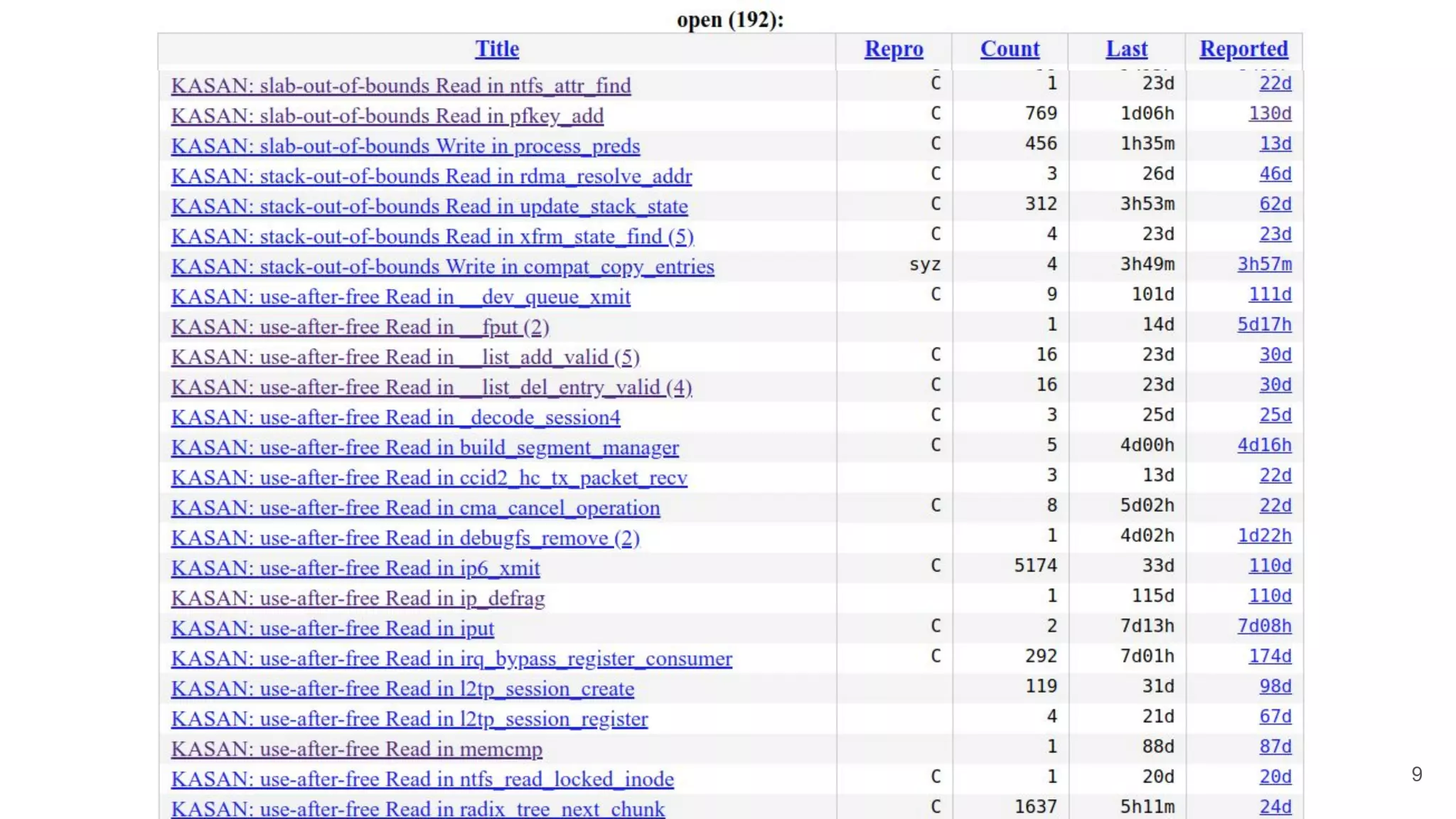1456x819 pixels.
Task: Open stack-out-of-bounds Write in compat_copy_entries
Action: click(x=442, y=267)
